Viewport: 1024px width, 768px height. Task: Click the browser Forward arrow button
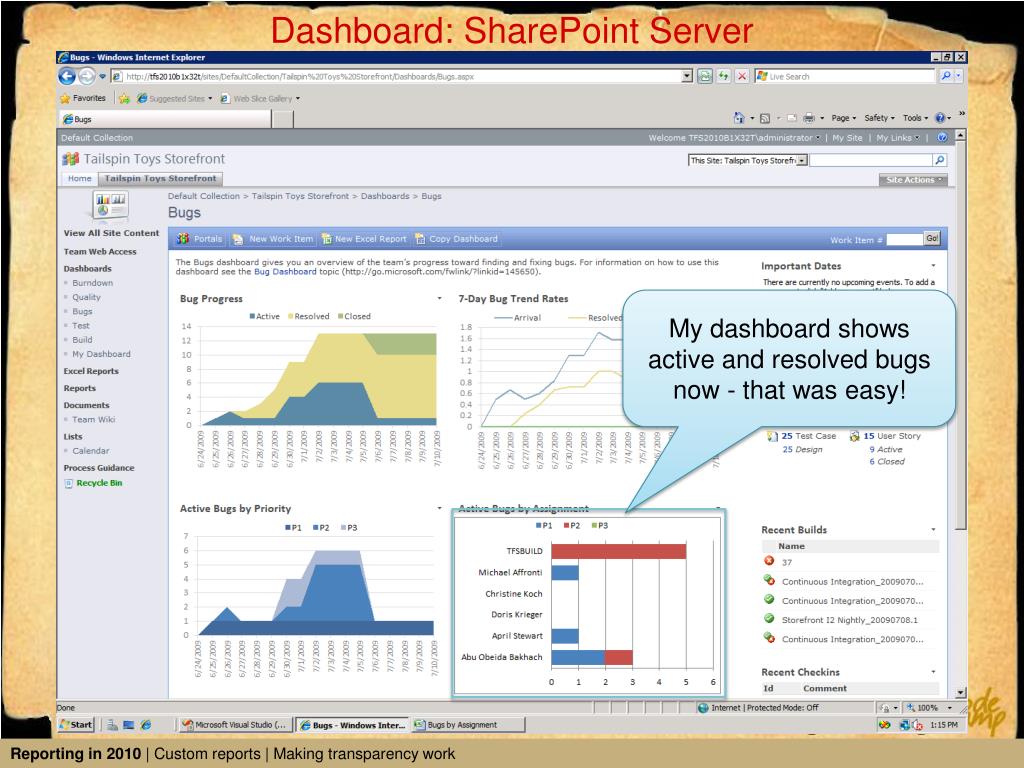click(x=87, y=76)
